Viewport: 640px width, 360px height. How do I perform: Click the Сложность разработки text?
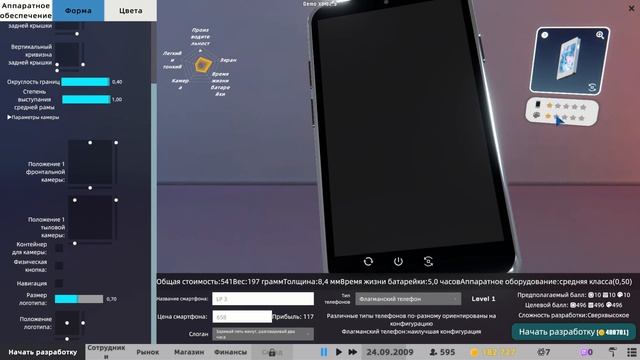573,315
